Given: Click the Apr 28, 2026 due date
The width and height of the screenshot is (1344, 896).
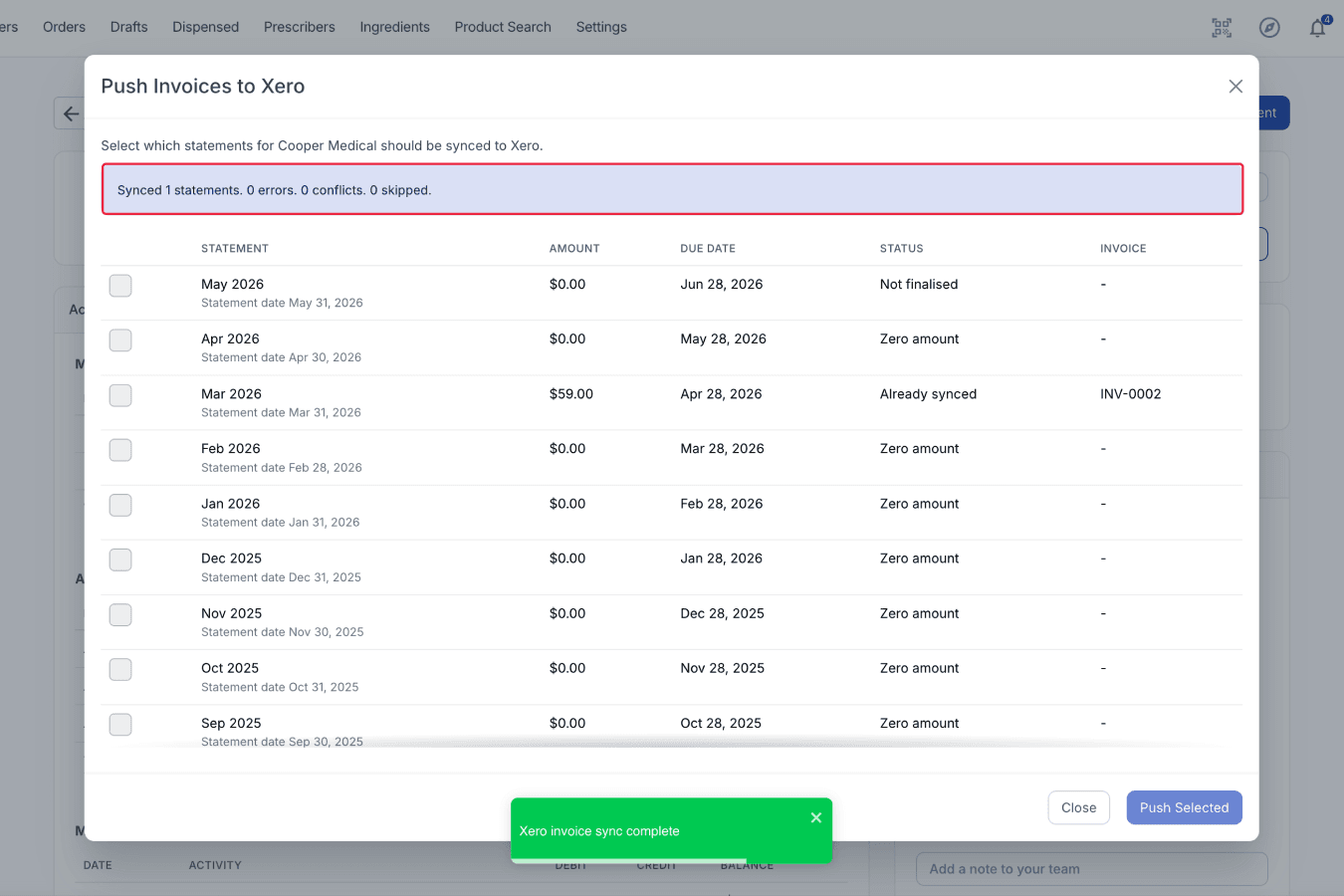Looking at the screenshot, I should pyautogui.click(x=721, y=394).
